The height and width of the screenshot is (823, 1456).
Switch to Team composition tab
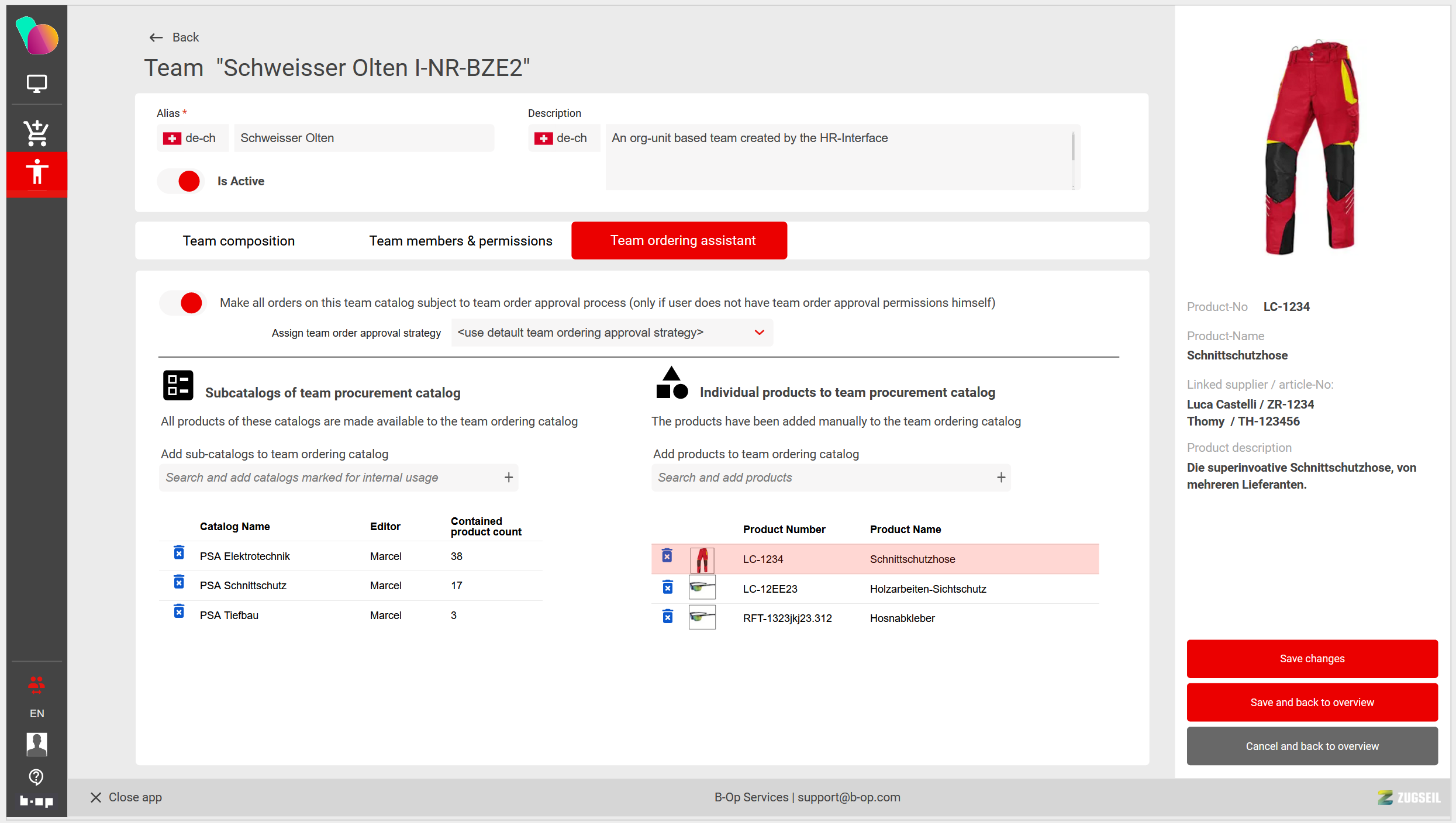click(239, 241)
